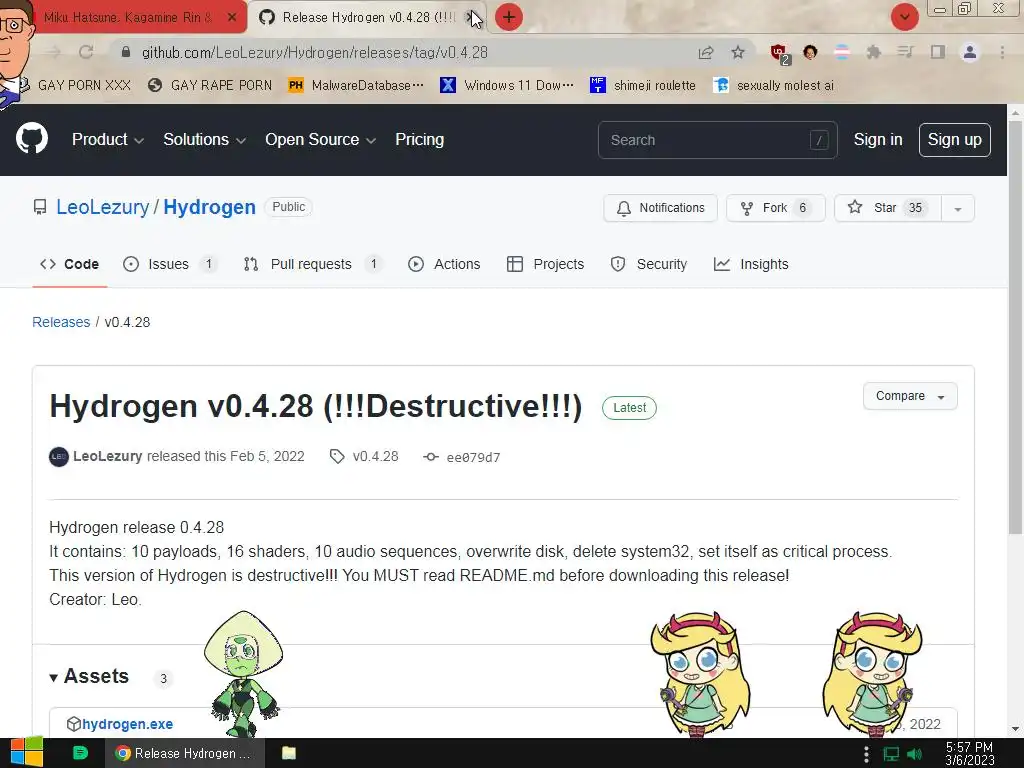Collapse the Assets section

[x=89, y=677]
